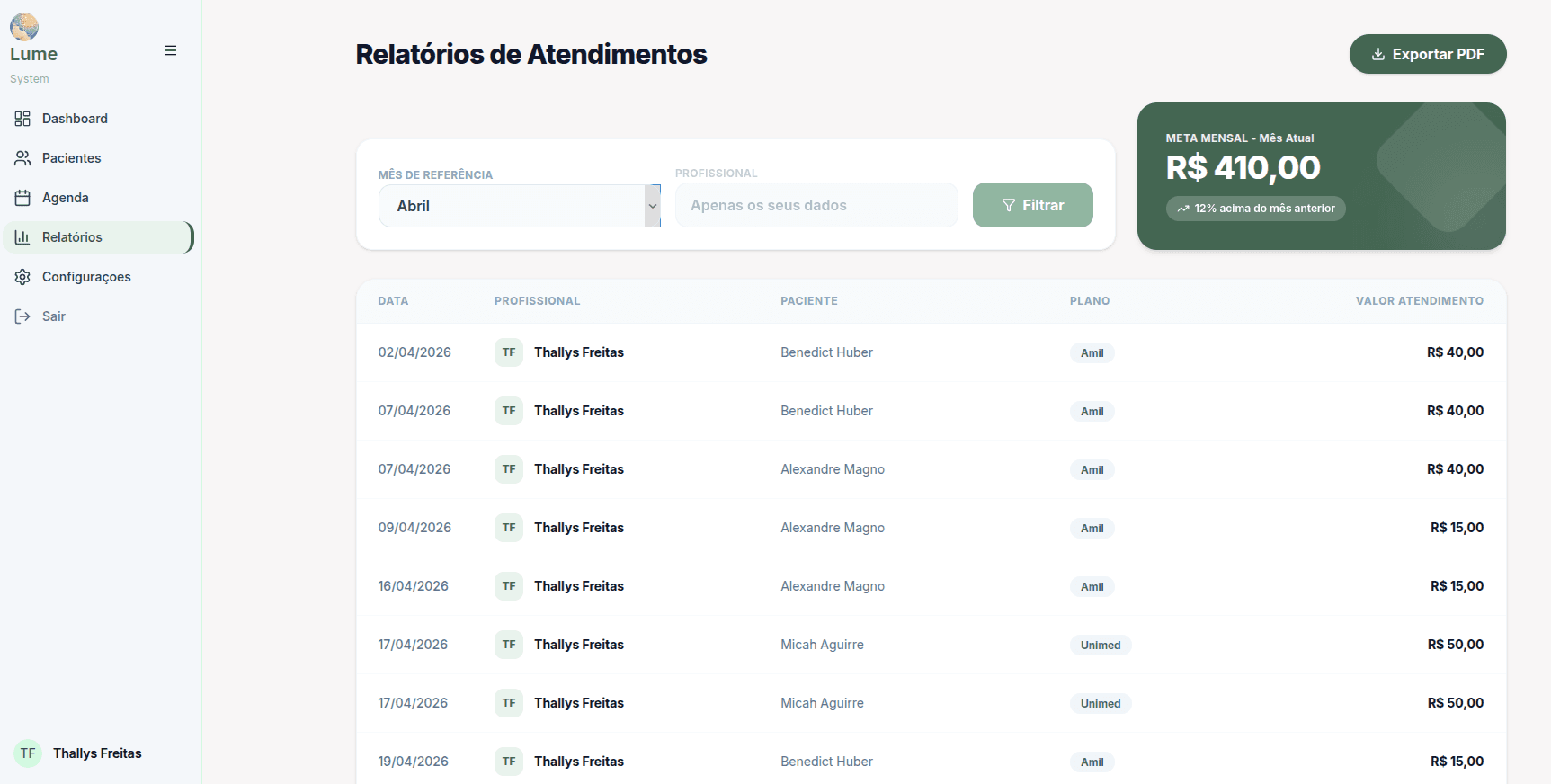Viewport: 1551px width, 784px height.
Task: Click the trend arrow in 12% badge
Action: coord(1183,209)
